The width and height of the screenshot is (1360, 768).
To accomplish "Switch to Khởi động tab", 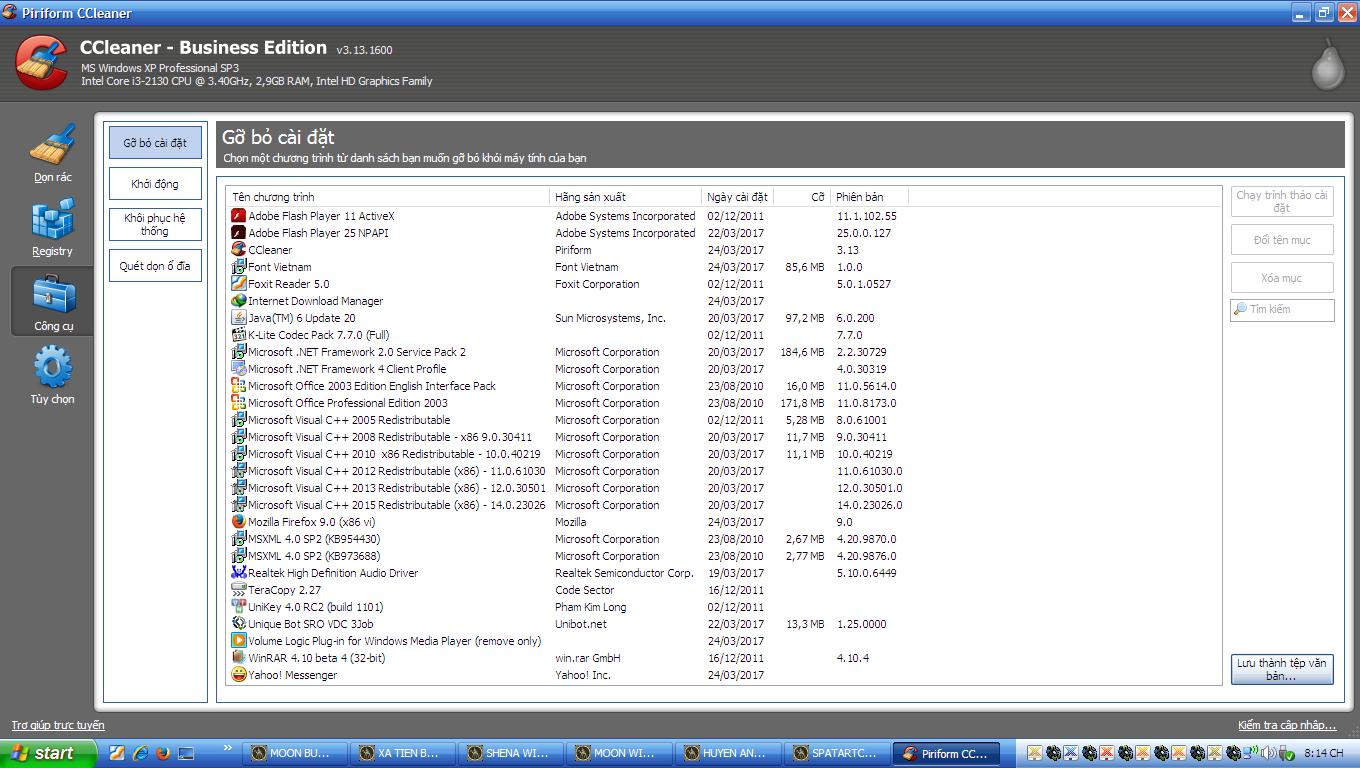I will tap(155, 184).
